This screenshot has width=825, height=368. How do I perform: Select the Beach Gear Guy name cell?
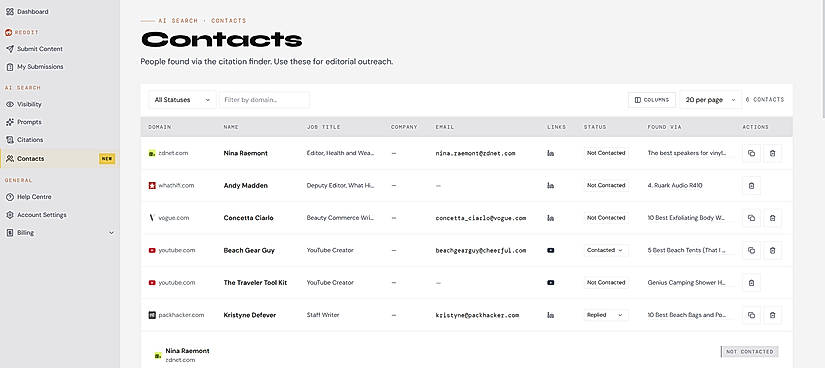(249, 251)
